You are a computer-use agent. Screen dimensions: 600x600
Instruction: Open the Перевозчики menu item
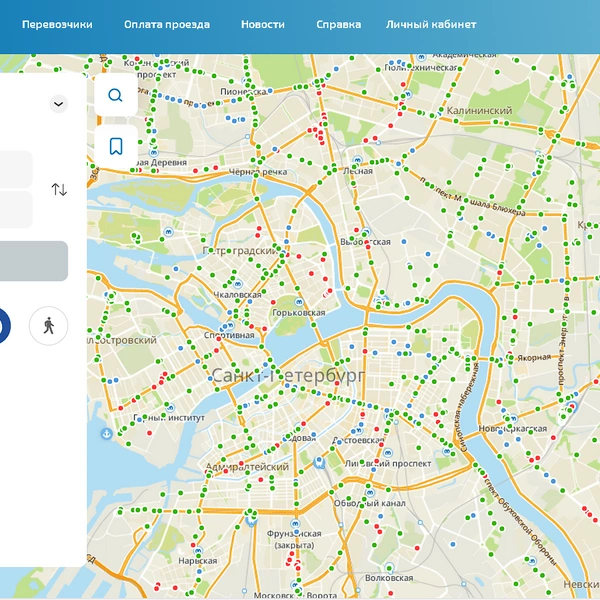point(57,24)
